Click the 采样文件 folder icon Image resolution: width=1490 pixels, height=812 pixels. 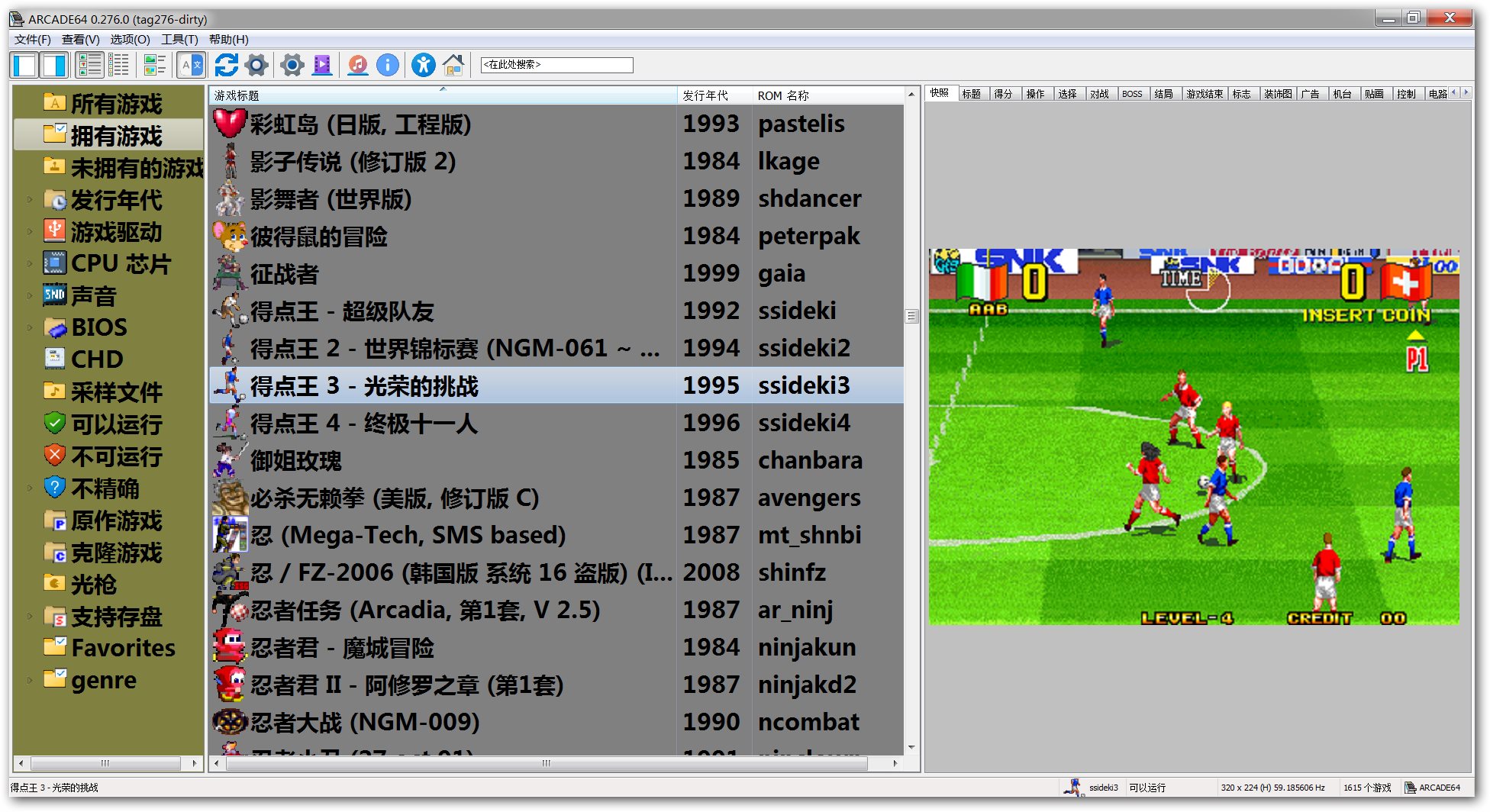55,391
